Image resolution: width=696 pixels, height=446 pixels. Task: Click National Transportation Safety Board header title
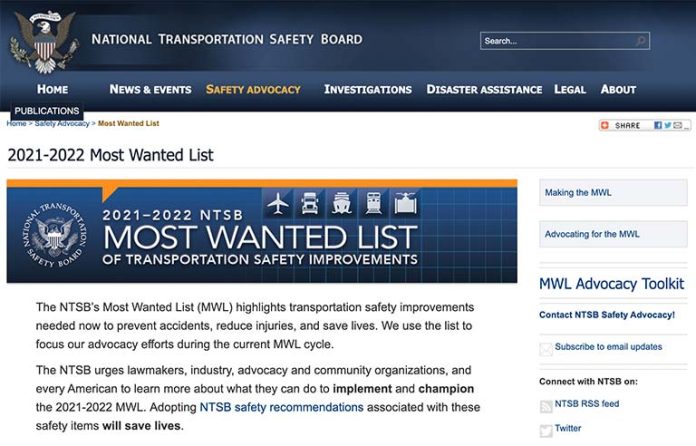[x=227, y=39]
